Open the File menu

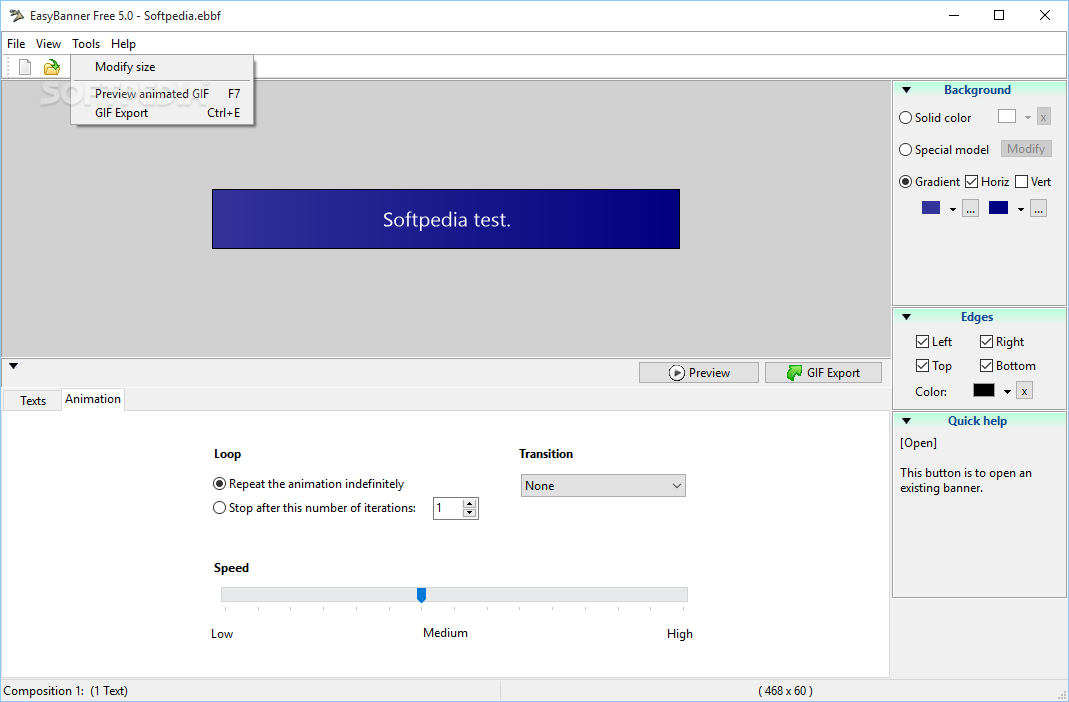point(16,44)
